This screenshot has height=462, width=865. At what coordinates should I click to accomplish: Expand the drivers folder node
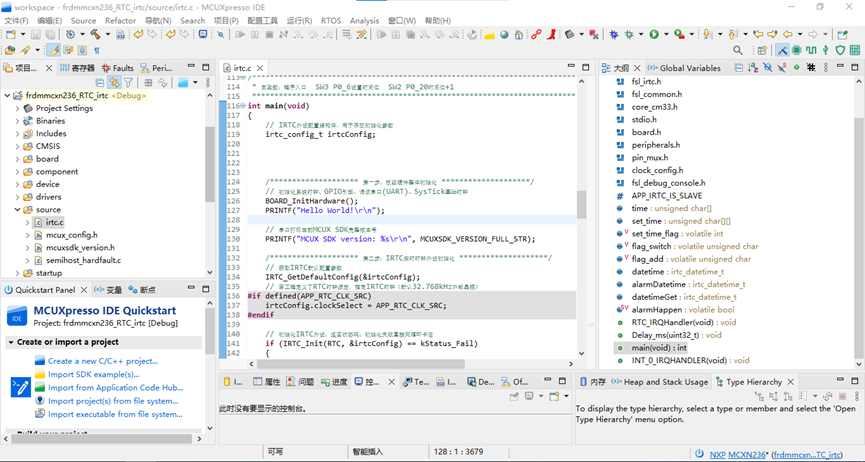[x=17, y=197]
